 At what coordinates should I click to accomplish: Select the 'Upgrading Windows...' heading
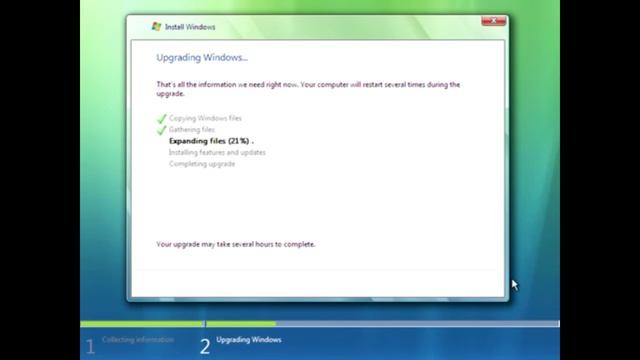click(202, 58)
